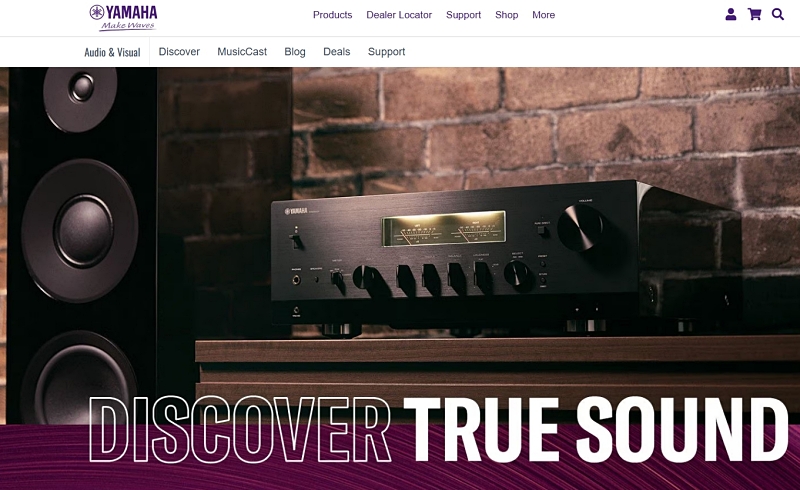Expand the More menu
Viewport: 800px width, 490px height.
pos(543,15)
